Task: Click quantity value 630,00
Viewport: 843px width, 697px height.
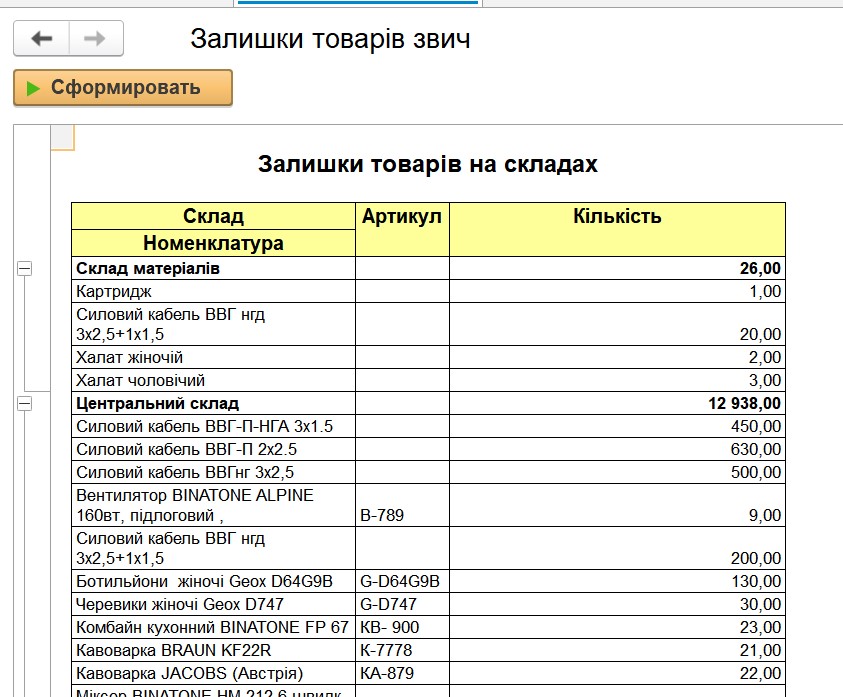Action: pyautogui.click(x=755, y=450)
